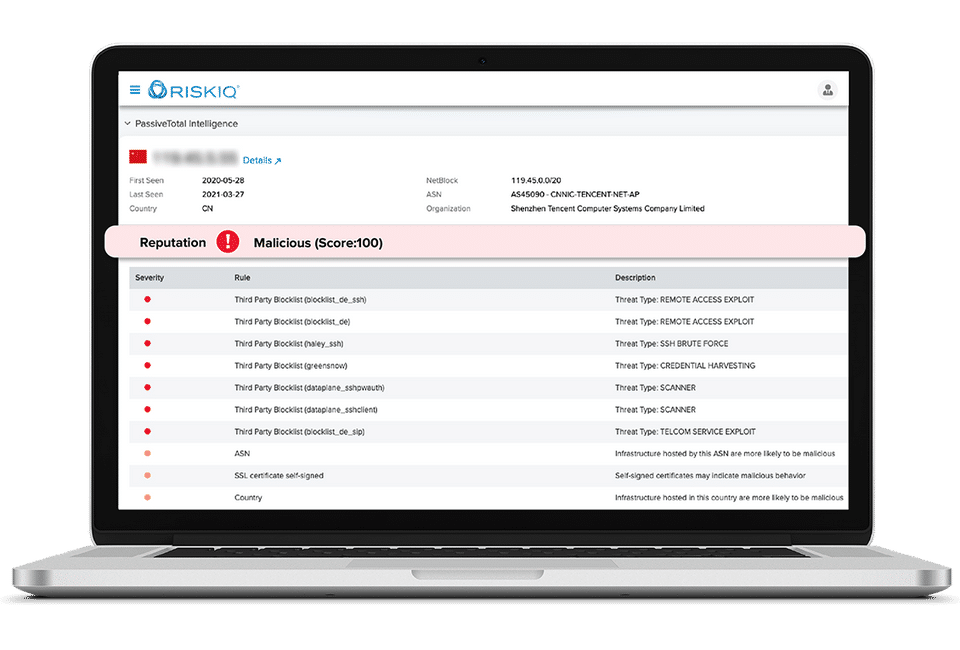Image resolution: width=960 pixels, height=650 pixels.
Task: Select the NetBlock value 119.45.0.0/20
Action: tap(536, 181)
